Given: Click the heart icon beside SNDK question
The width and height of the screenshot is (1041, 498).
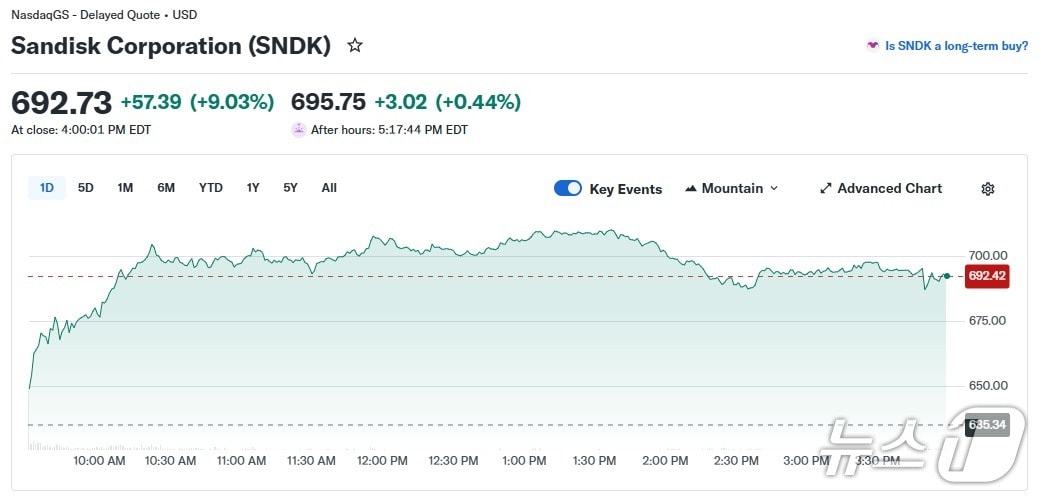Looking at the screenshot, I should (x=872, y=46).
